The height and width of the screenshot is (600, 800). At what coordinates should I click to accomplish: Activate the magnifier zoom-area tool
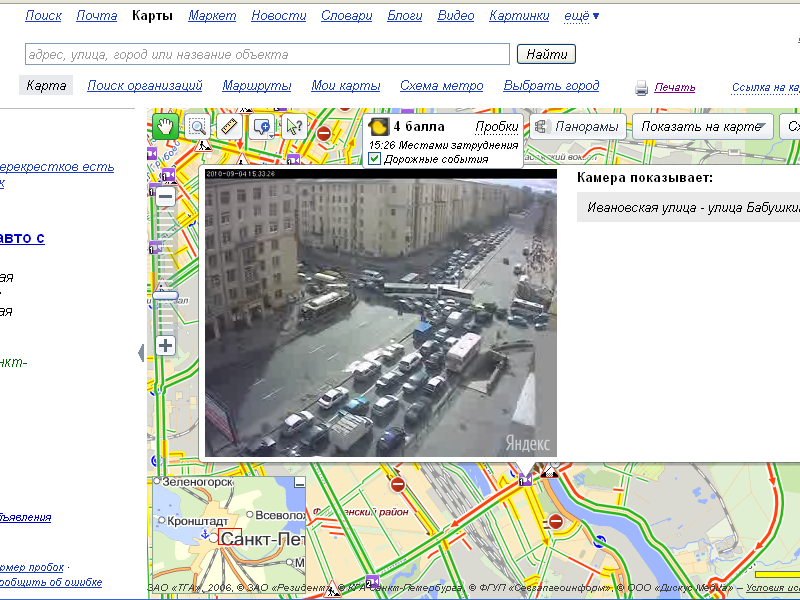pyautogui.click(x=198, y=127)
